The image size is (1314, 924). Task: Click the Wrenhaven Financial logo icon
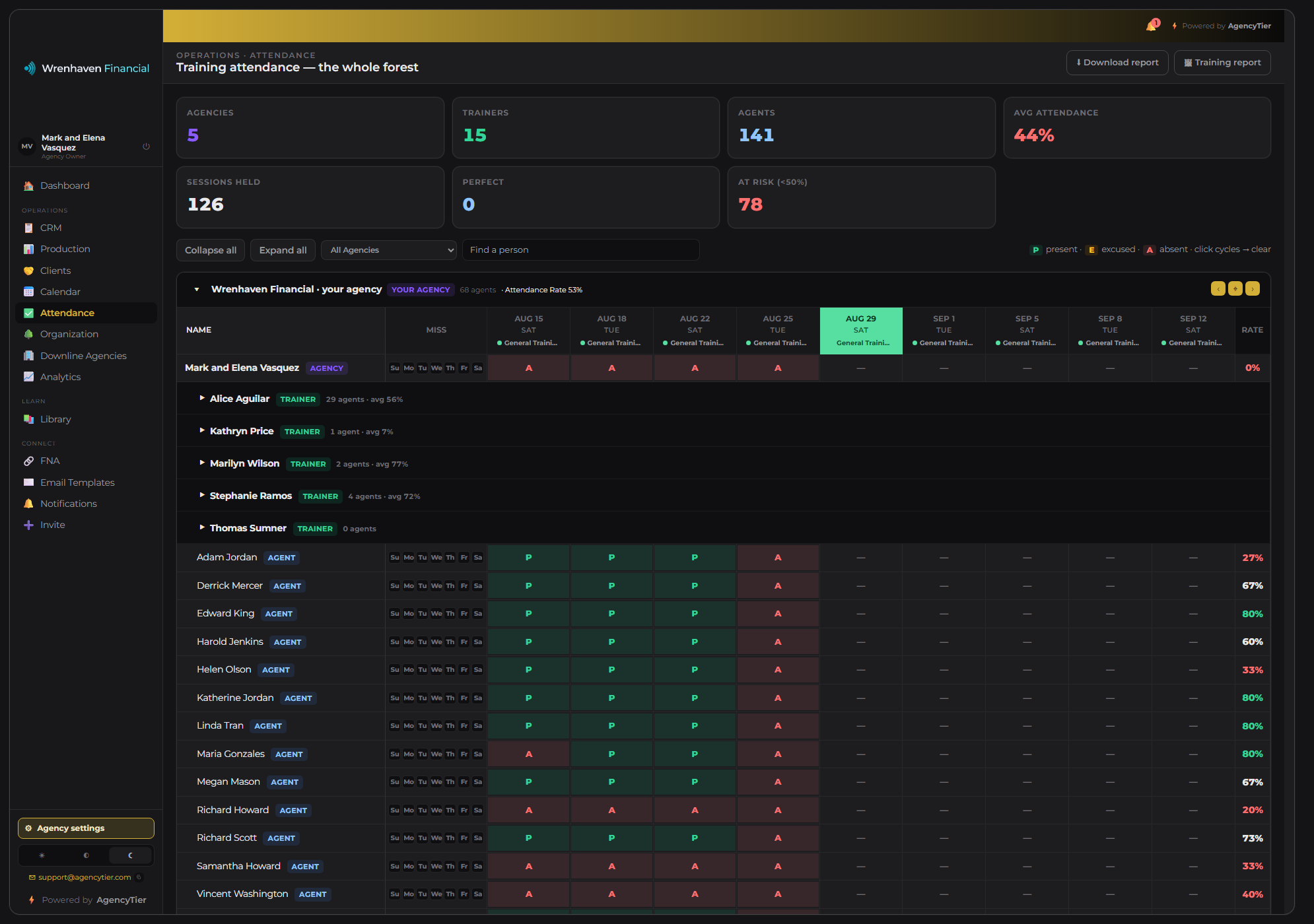(x=30, y=68)
